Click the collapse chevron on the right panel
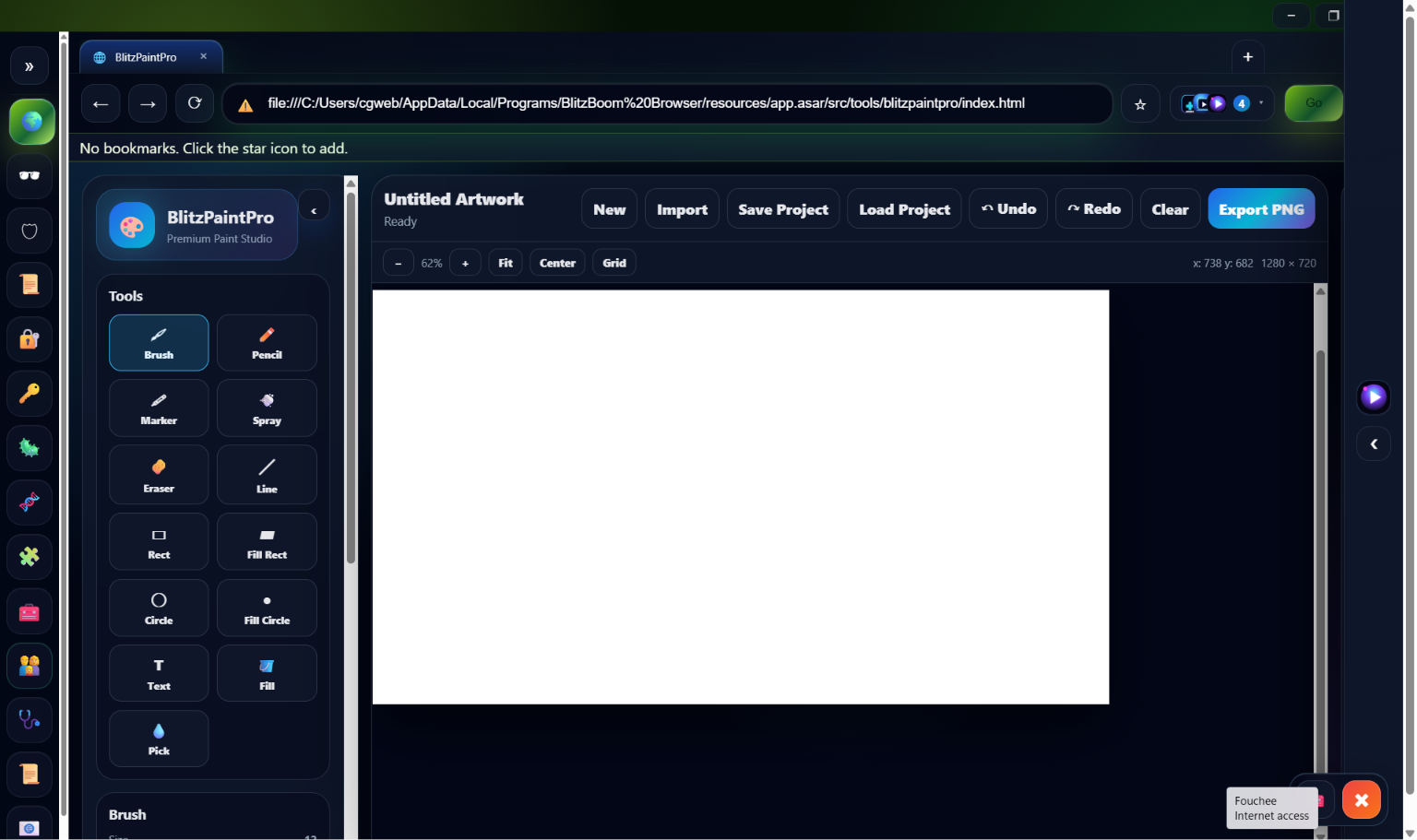This screenshot has height=840, width=1417. tap(1374, 444)
